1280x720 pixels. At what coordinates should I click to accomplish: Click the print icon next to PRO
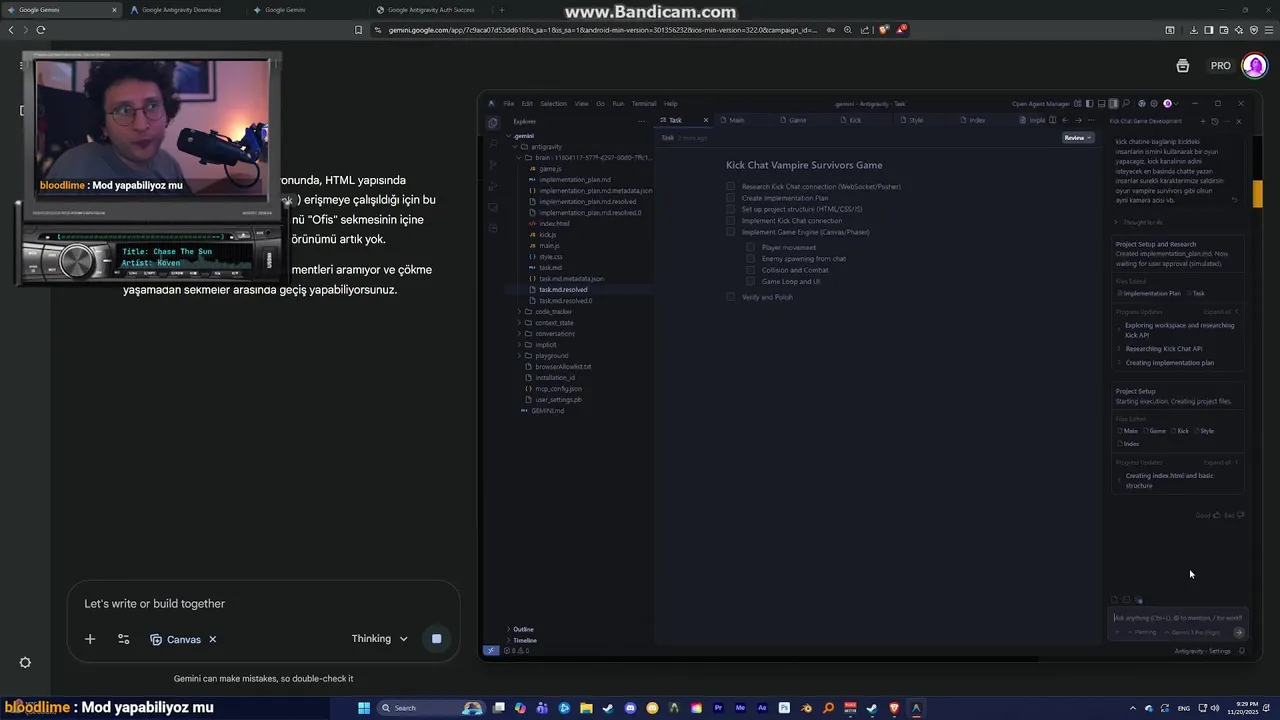tap(1183, 66)
